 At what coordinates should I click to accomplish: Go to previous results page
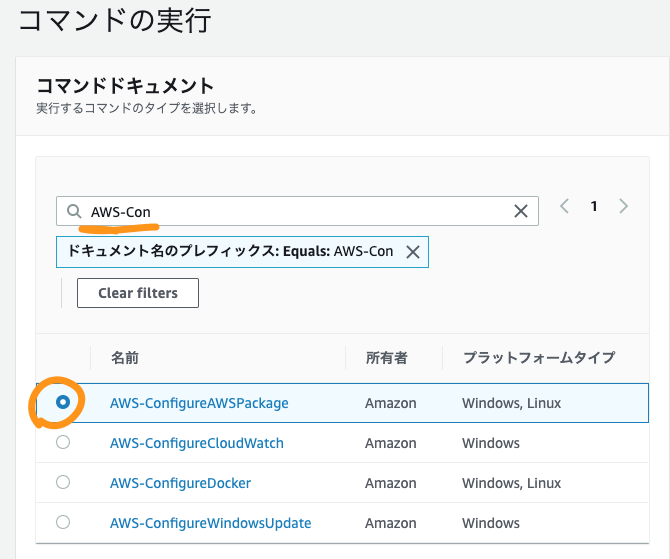[564, 206]
